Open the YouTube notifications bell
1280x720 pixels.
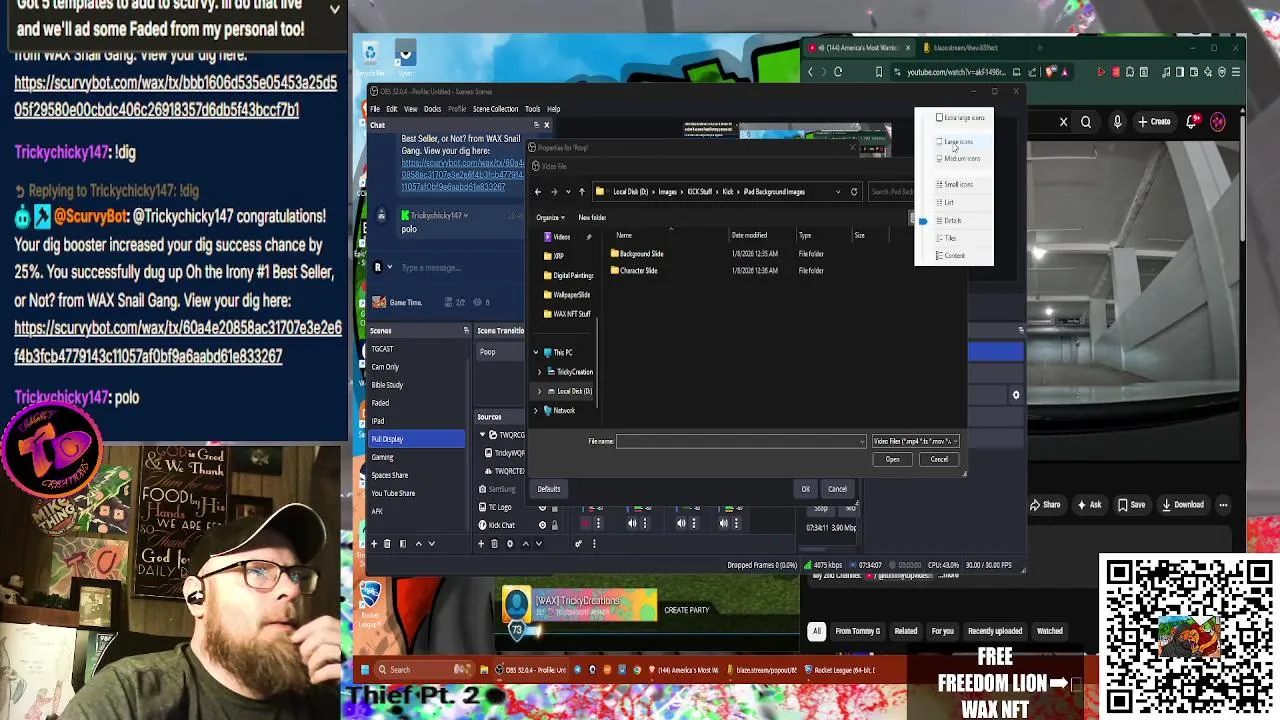1193,122
